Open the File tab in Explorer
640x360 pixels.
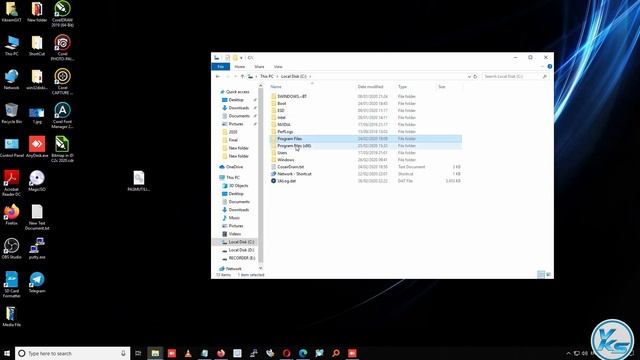[221, 67]
